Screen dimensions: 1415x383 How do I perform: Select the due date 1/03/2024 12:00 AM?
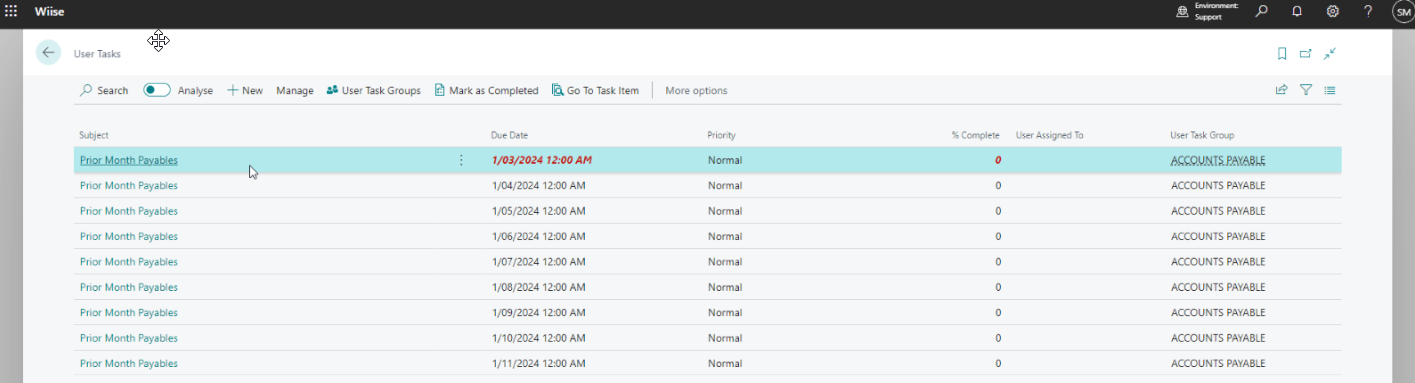(x=542, y=160)
